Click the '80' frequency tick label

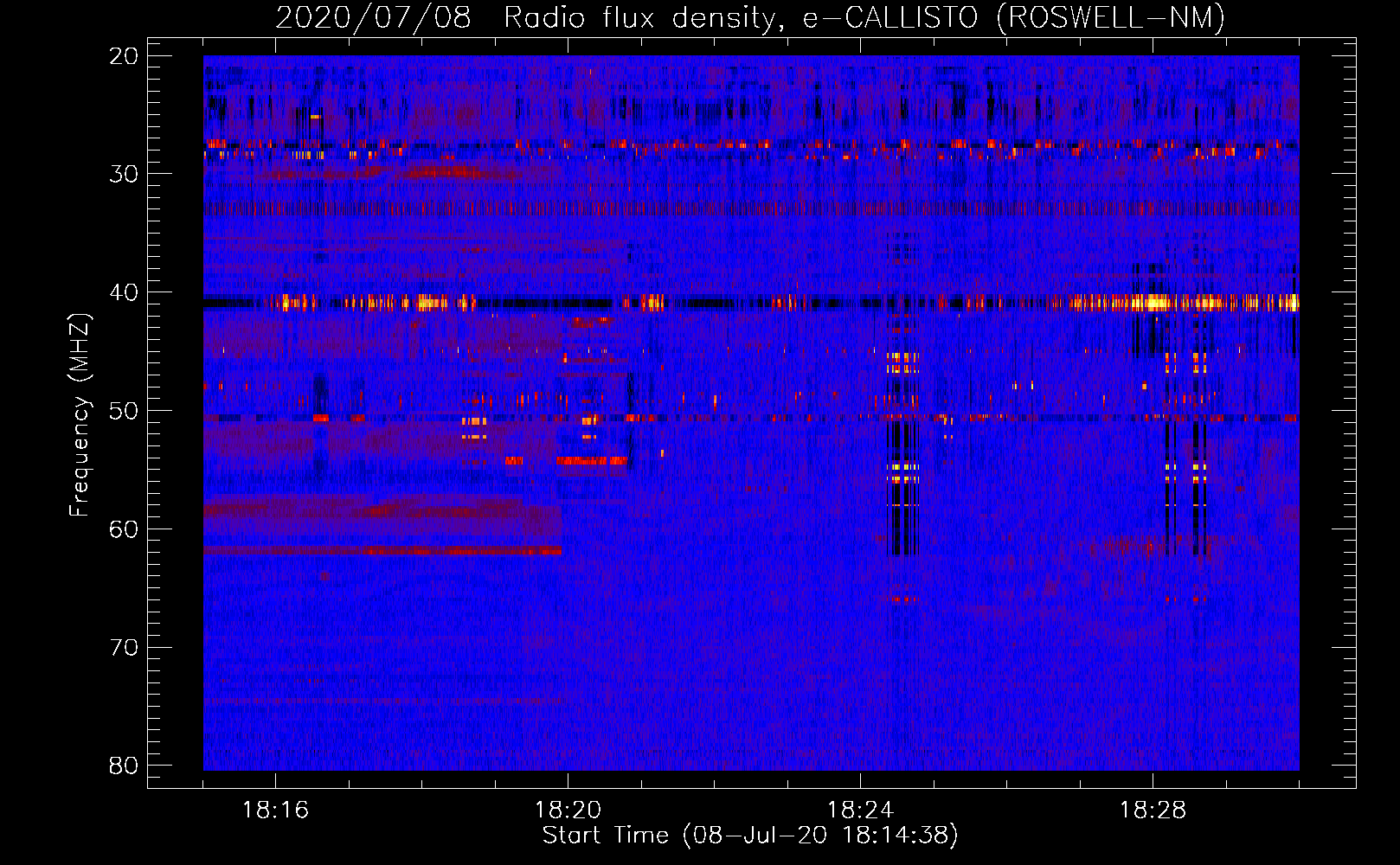pos(124,766)
